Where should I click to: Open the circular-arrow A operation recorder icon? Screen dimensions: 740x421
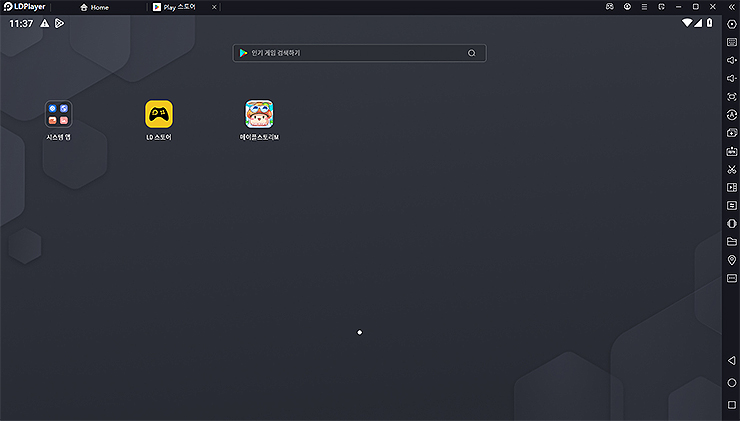pos(732,115)
